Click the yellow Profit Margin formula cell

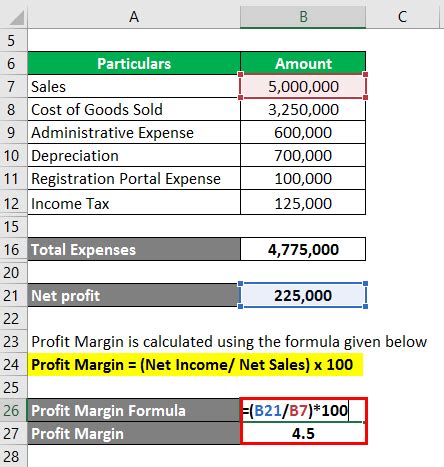point(195,365)
